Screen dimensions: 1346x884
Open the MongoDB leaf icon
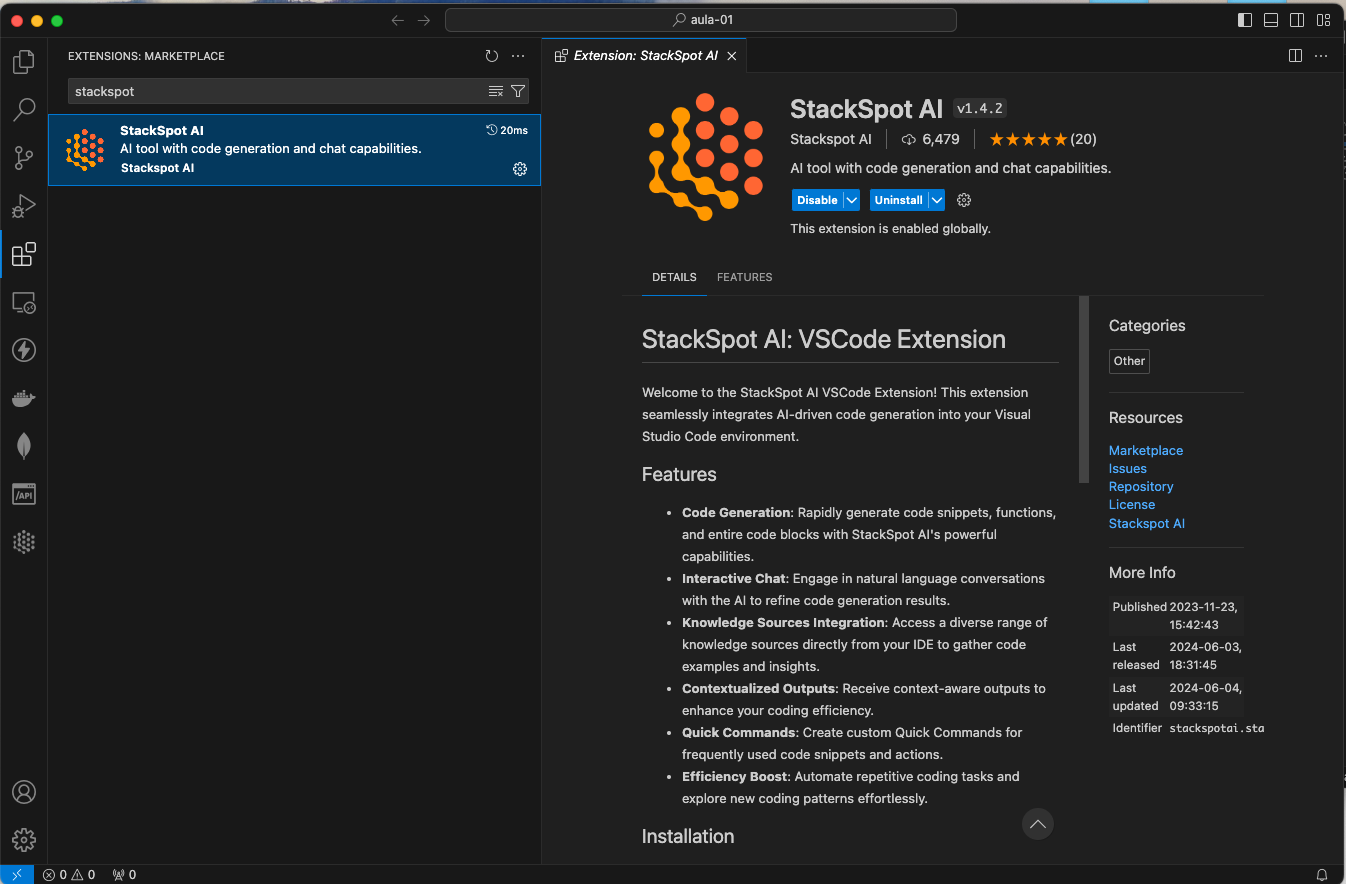(24, 446)
